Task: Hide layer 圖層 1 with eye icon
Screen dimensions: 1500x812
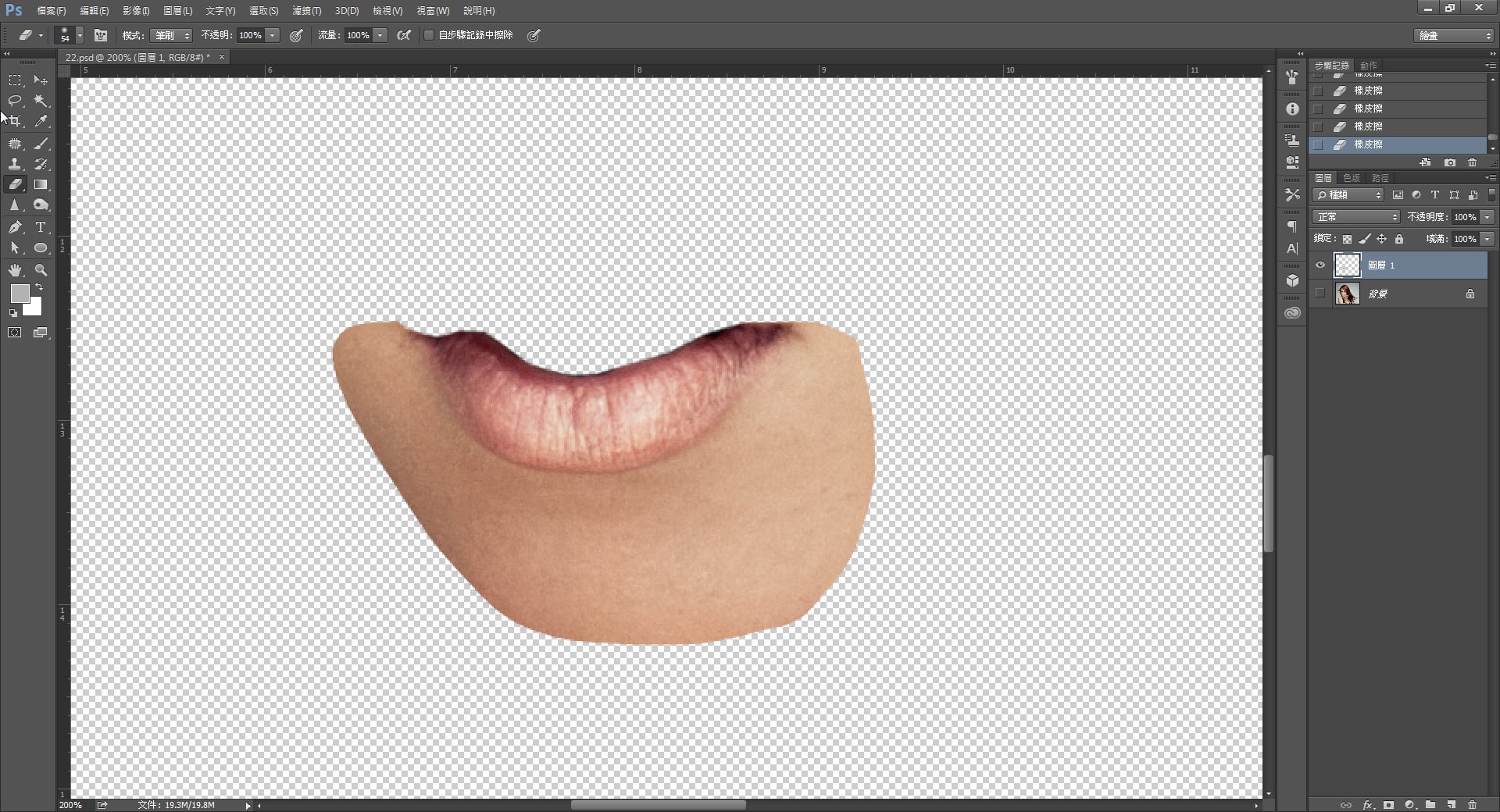Action: 1320,265
